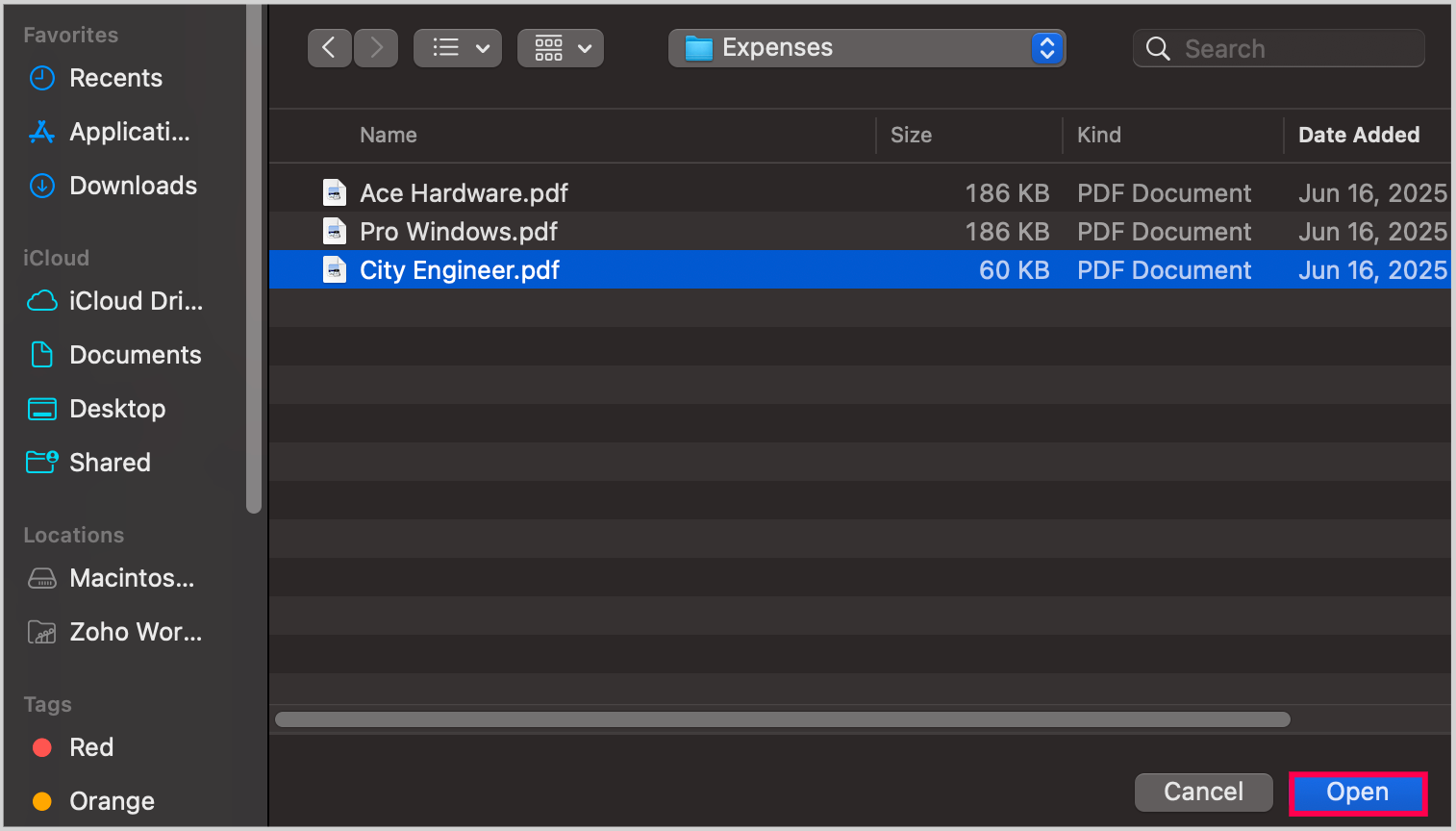Image resolution: width=1456 pixels, height=831 pixels.
Task: Expand the list view options dropdown
Action: (x=458, y=48)
